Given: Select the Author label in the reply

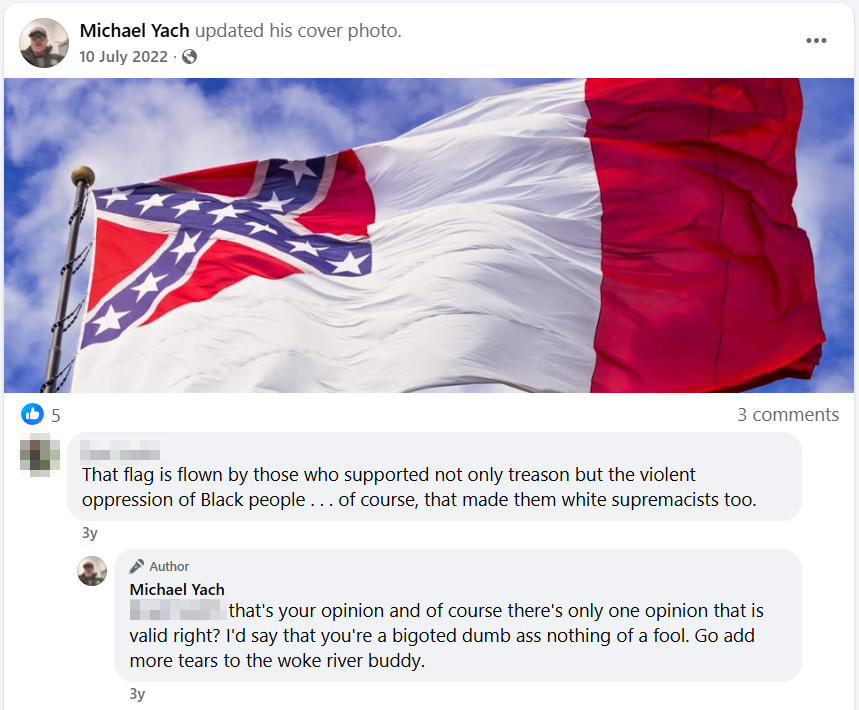Looking at the screenshot, I should coord(169,566).
